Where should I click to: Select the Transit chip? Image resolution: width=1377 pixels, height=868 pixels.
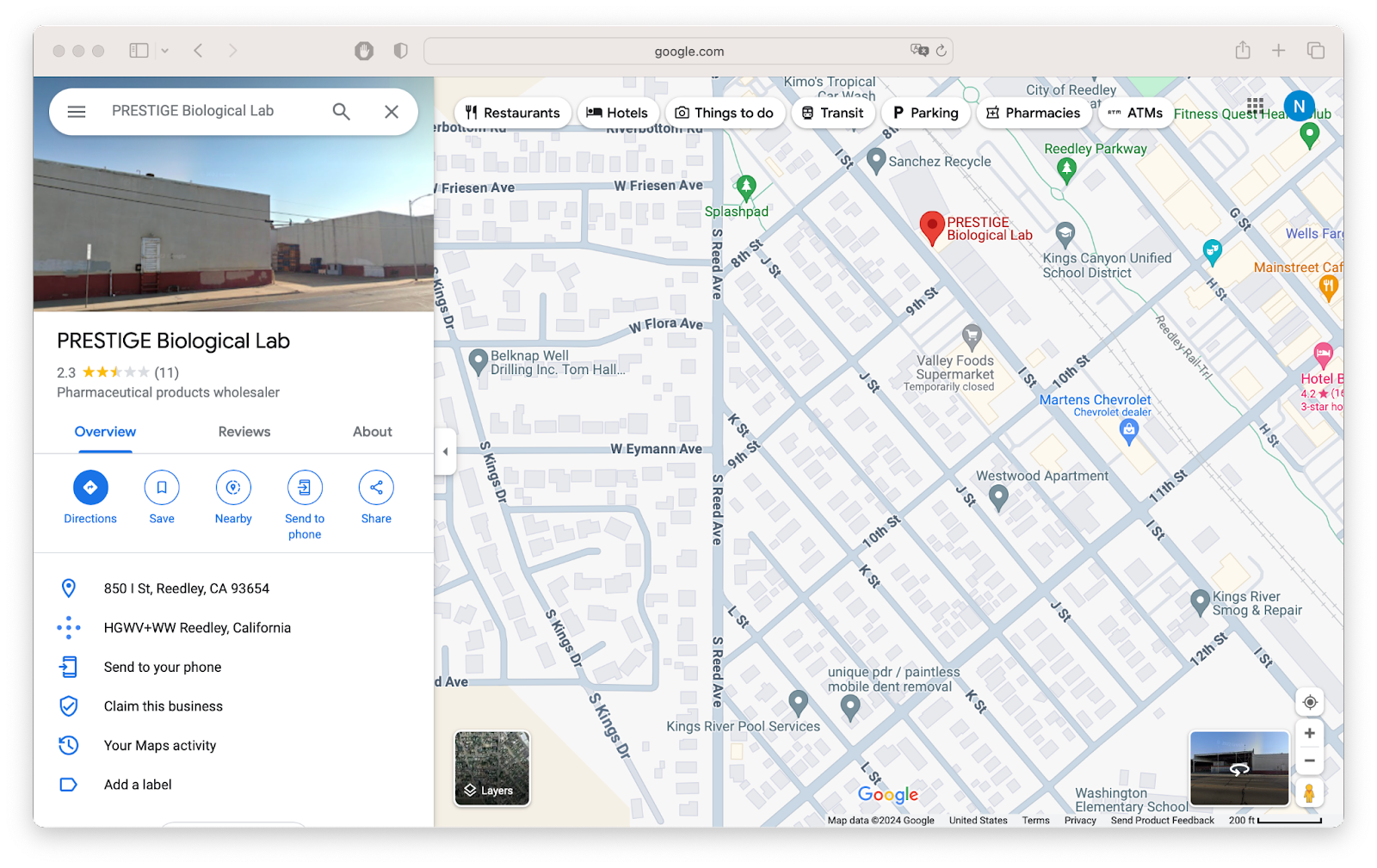pyautogui.click(x=833, y=113)
